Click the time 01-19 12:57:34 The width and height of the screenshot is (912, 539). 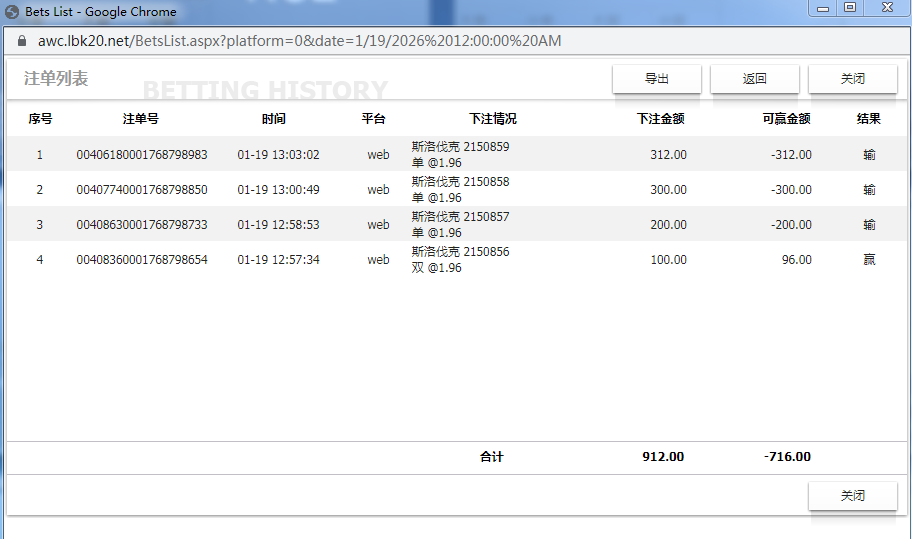pyautogui.click(x=278, y=259)
